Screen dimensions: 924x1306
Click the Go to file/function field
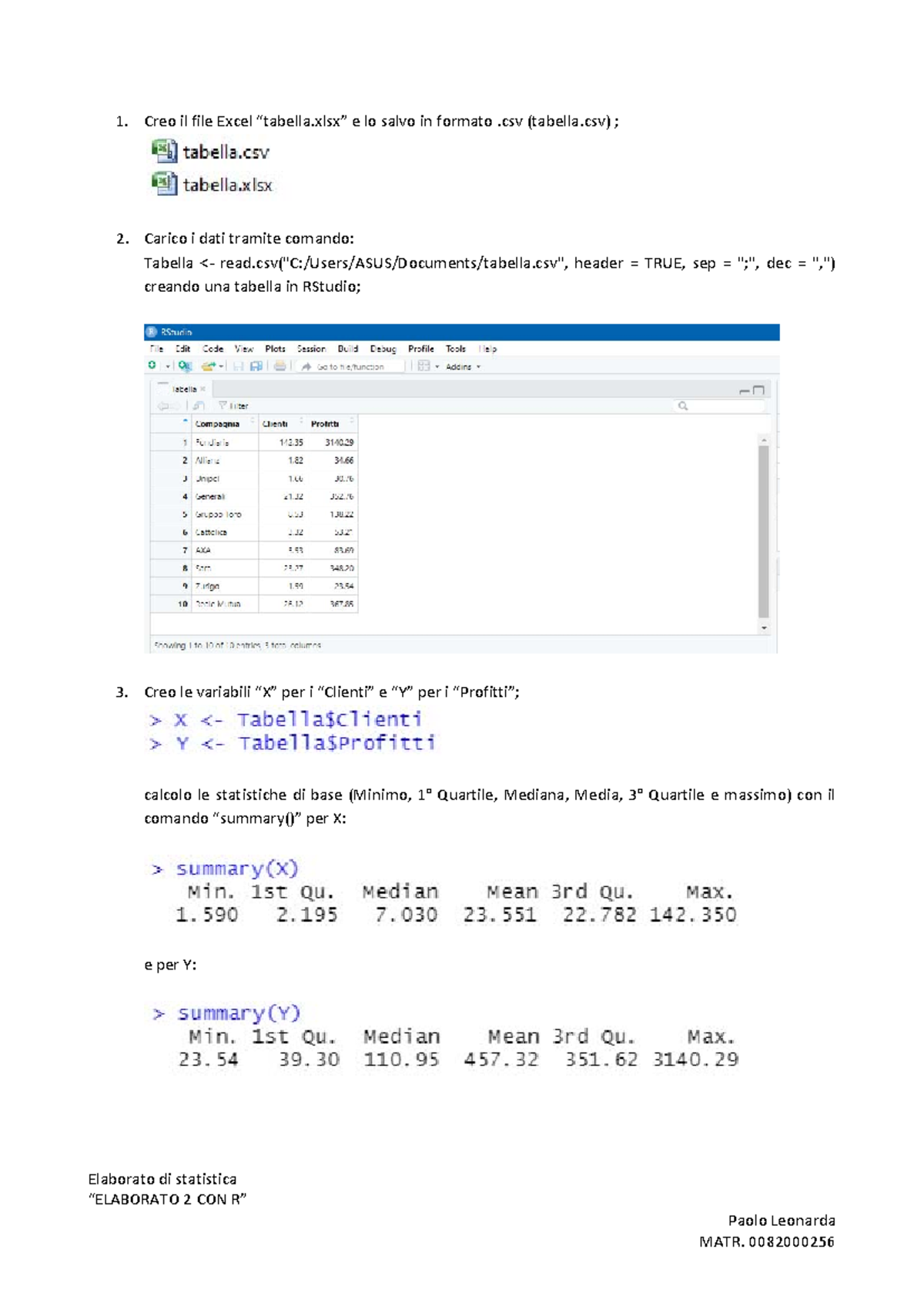[x=351, y=367]
